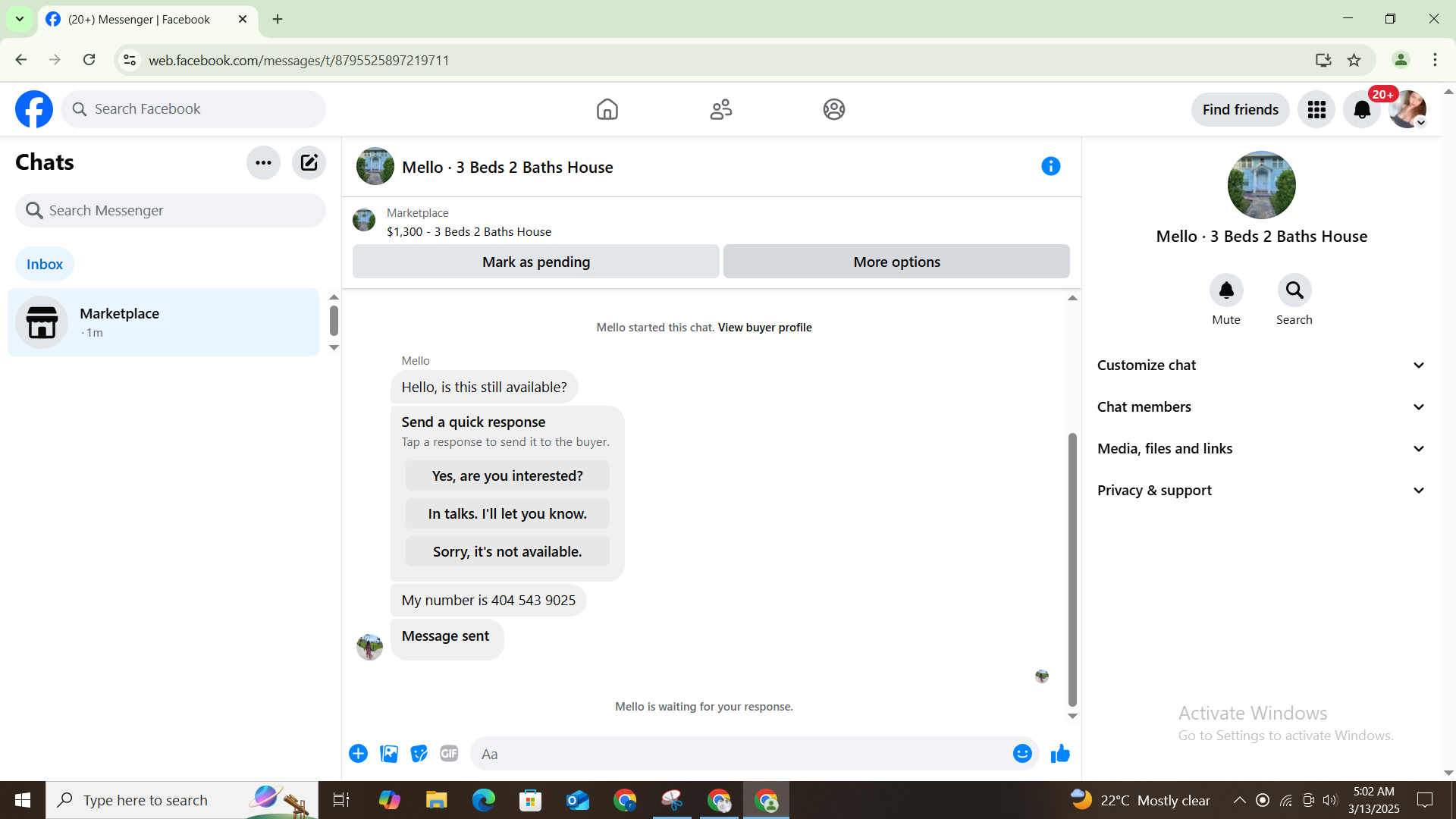Choose a sticker icon
Image resolution: width=1456 pixels, height=819 pixels.
[419, 754]
